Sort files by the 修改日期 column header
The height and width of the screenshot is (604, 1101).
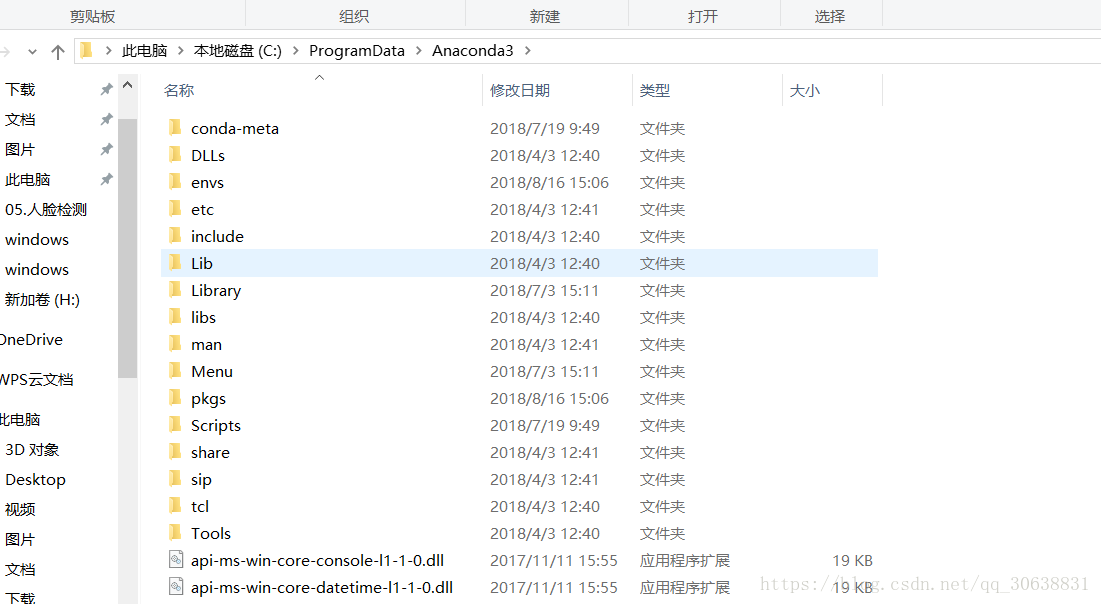520,91
